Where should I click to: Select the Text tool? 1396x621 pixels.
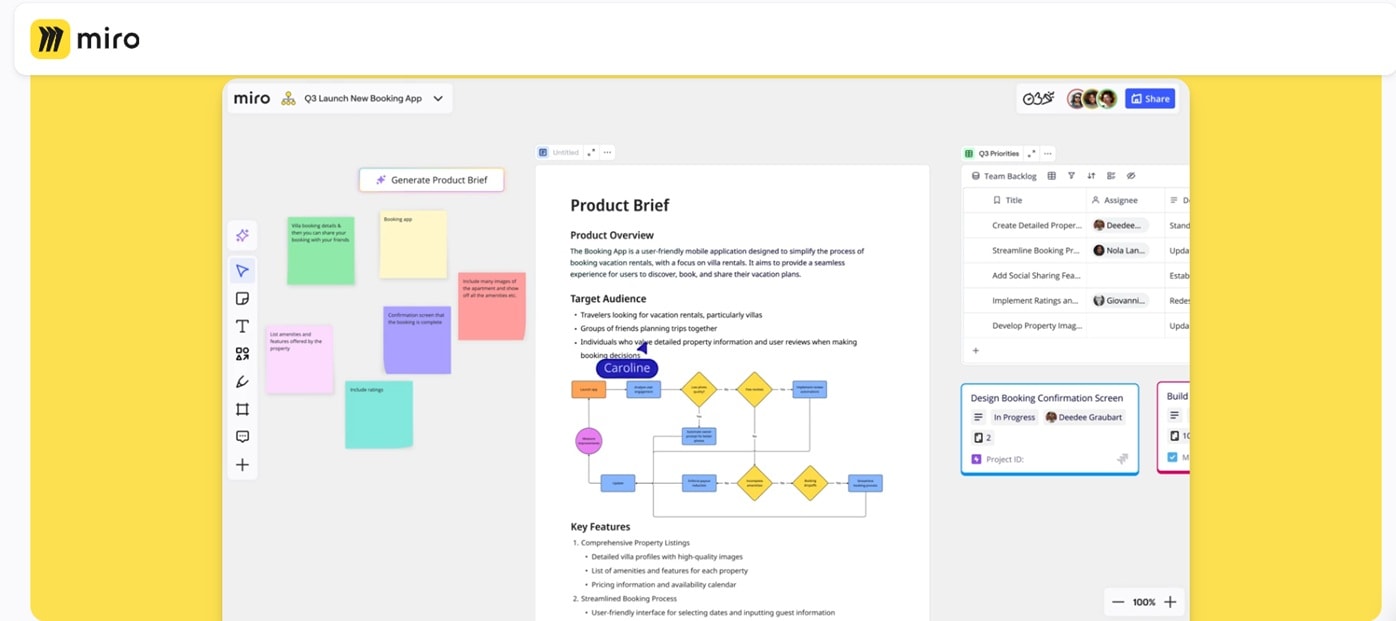[242, 326]
